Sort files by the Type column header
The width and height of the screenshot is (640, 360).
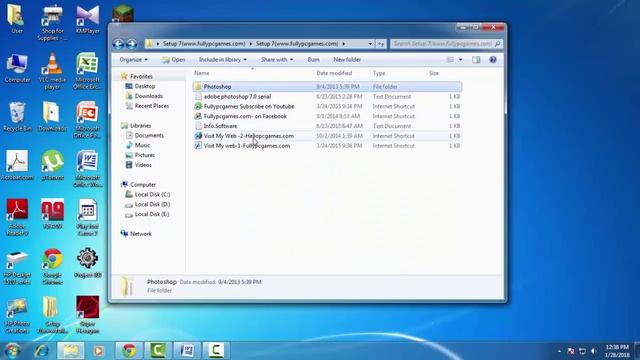pos(379,73)
